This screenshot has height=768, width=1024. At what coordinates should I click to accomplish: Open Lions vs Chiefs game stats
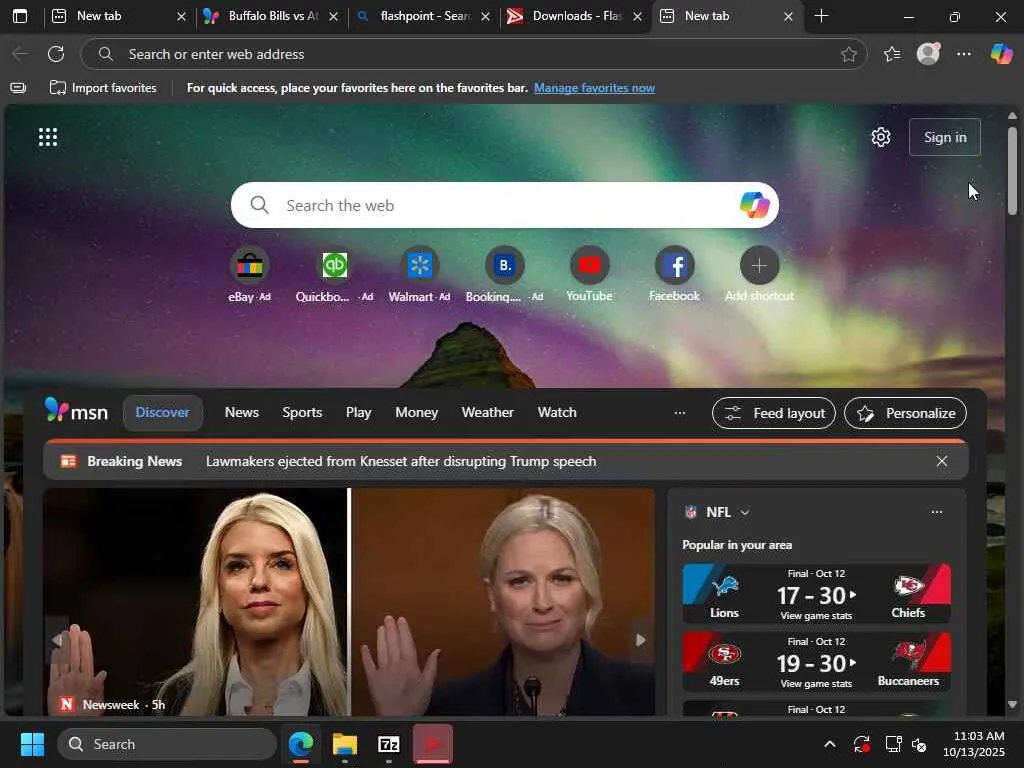816,593
